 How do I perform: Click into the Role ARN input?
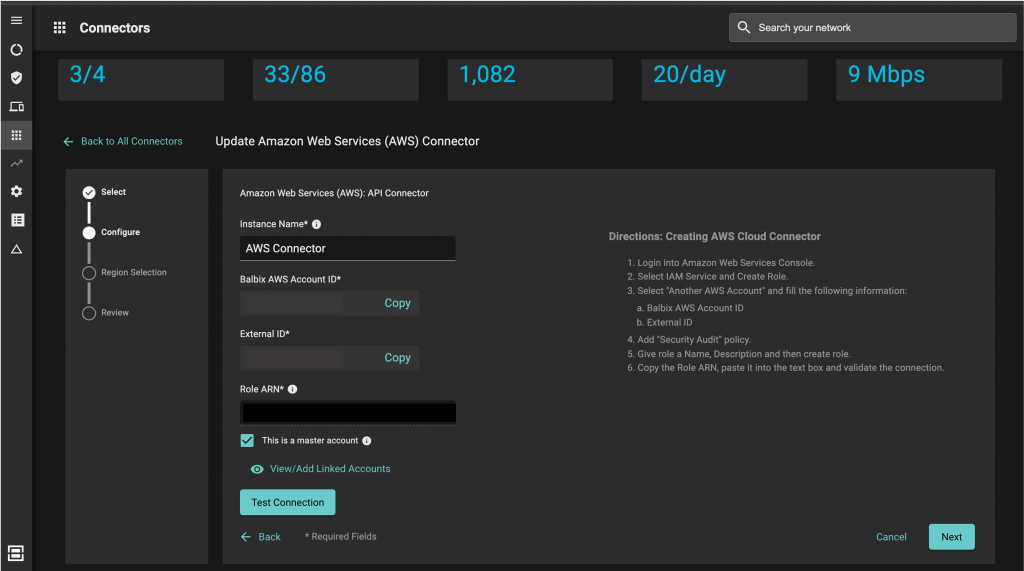pos(347,413)
